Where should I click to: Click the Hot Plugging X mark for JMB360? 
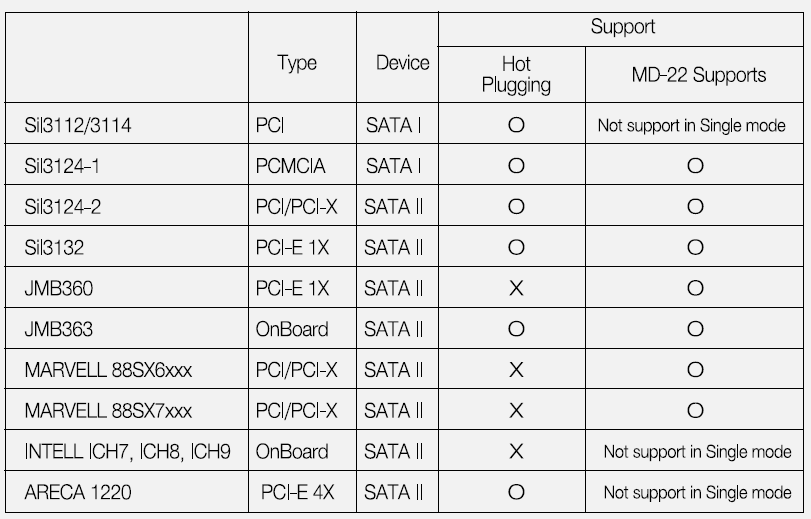pyautogui.click(x=516, y=289)
